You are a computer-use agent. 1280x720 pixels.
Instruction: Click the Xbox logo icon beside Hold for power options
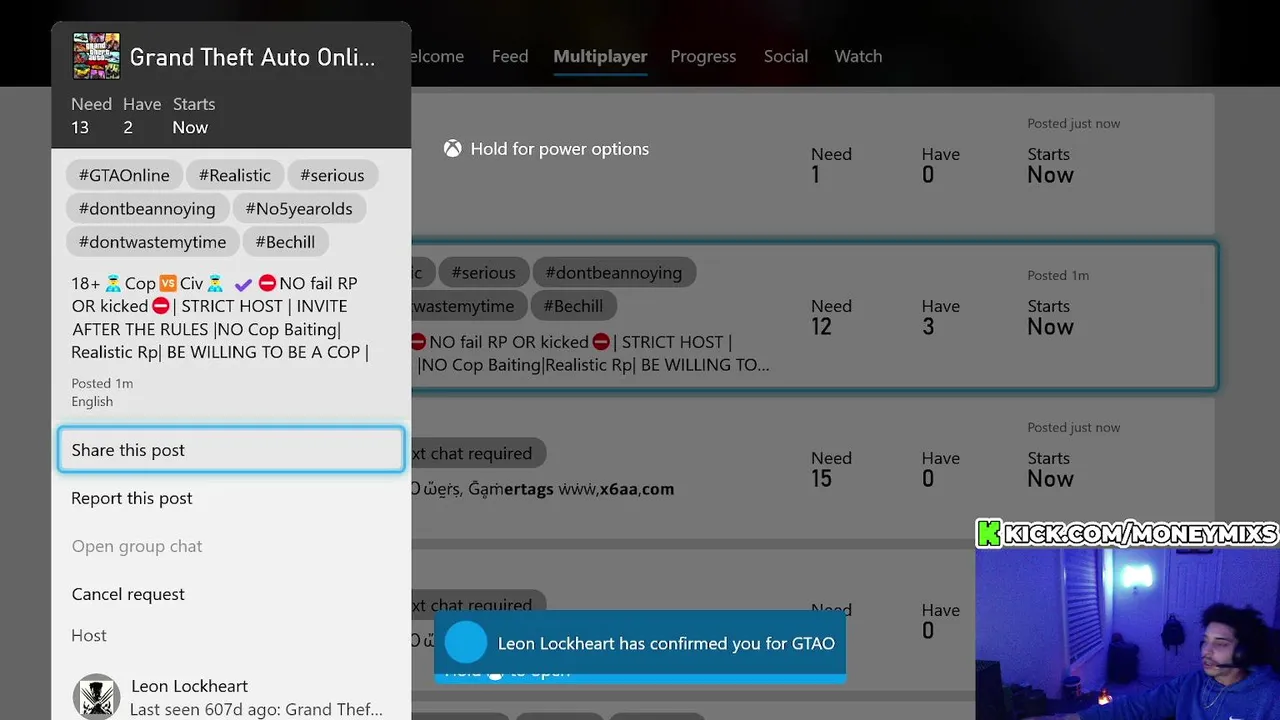453,149
